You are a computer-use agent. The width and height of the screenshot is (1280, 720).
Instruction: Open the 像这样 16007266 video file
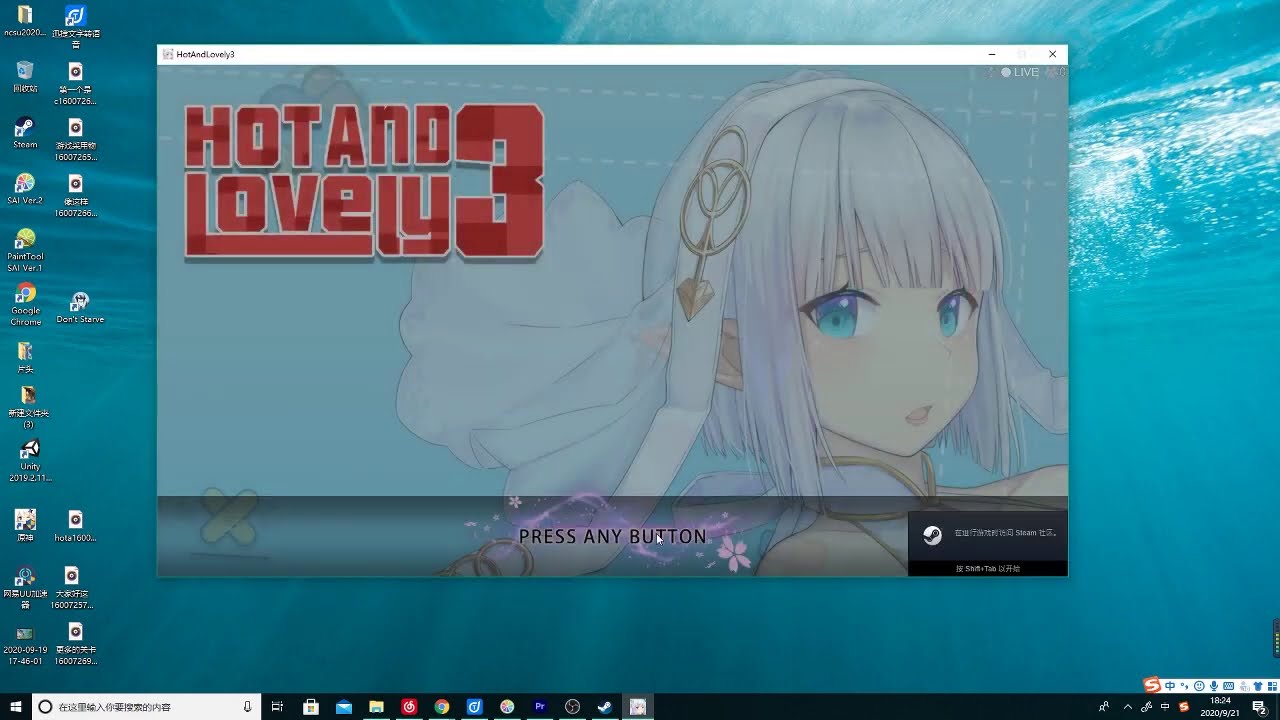(x=75, y=196)
